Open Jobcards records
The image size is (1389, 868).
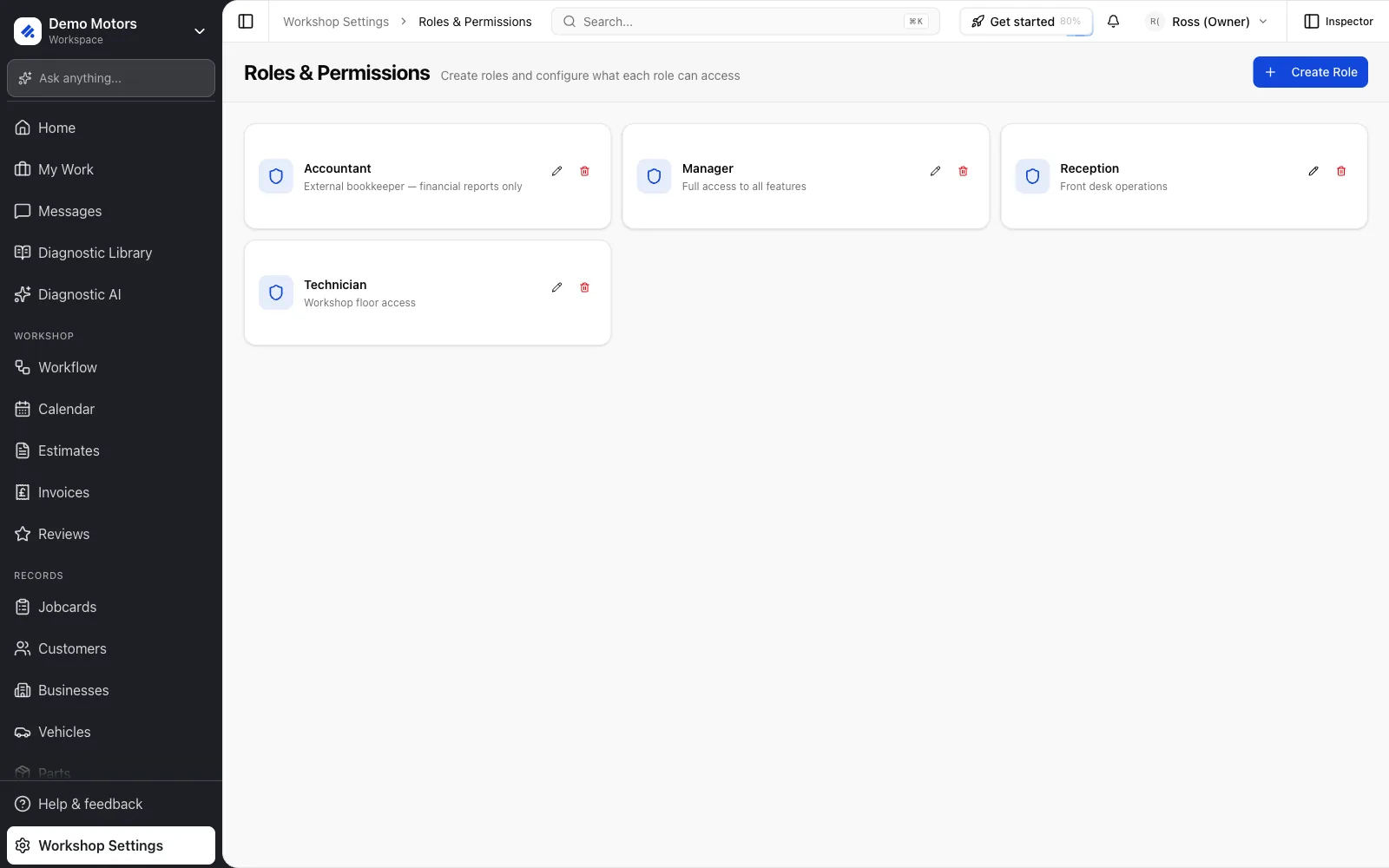pos(111,607)
